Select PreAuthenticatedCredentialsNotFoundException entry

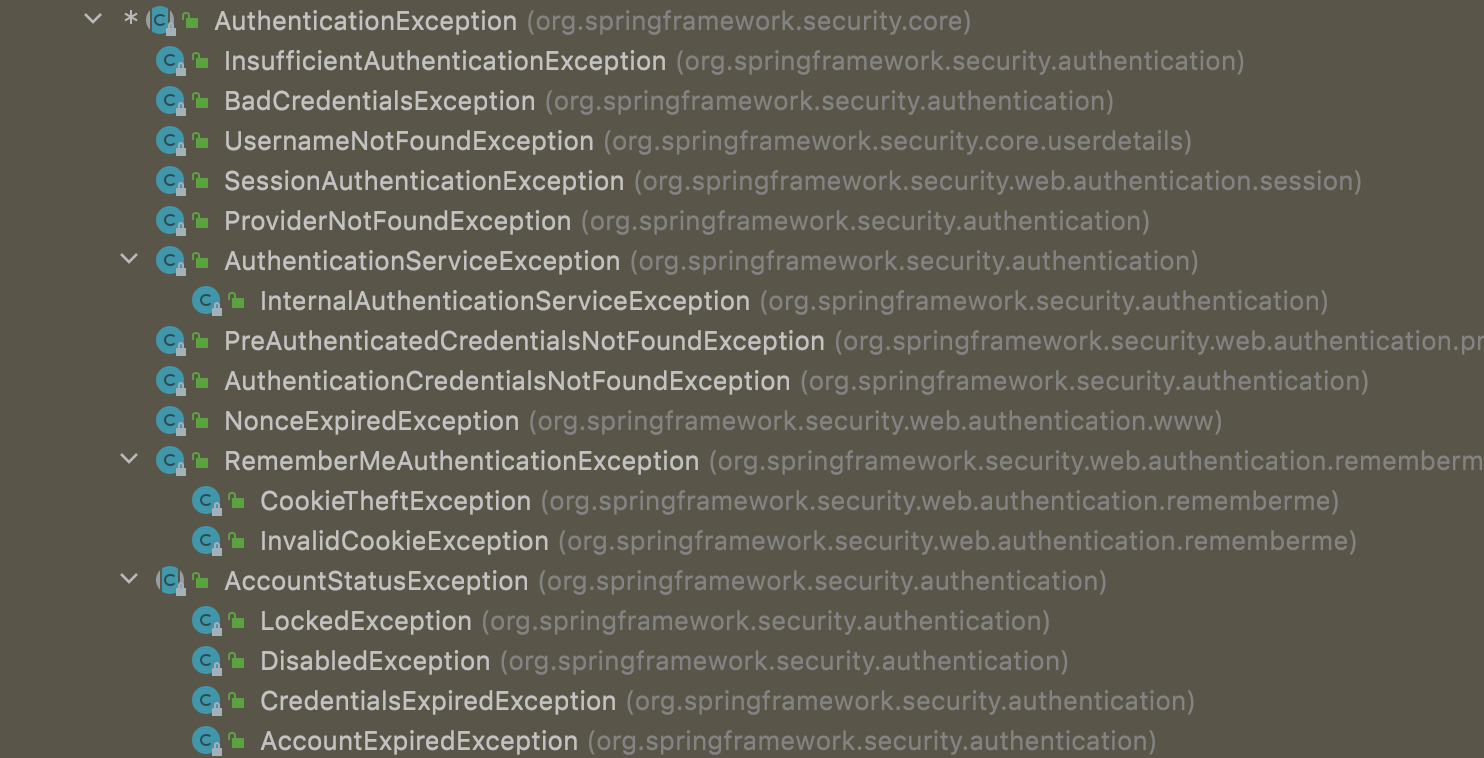pyautogui.click(x=524, y=341)
